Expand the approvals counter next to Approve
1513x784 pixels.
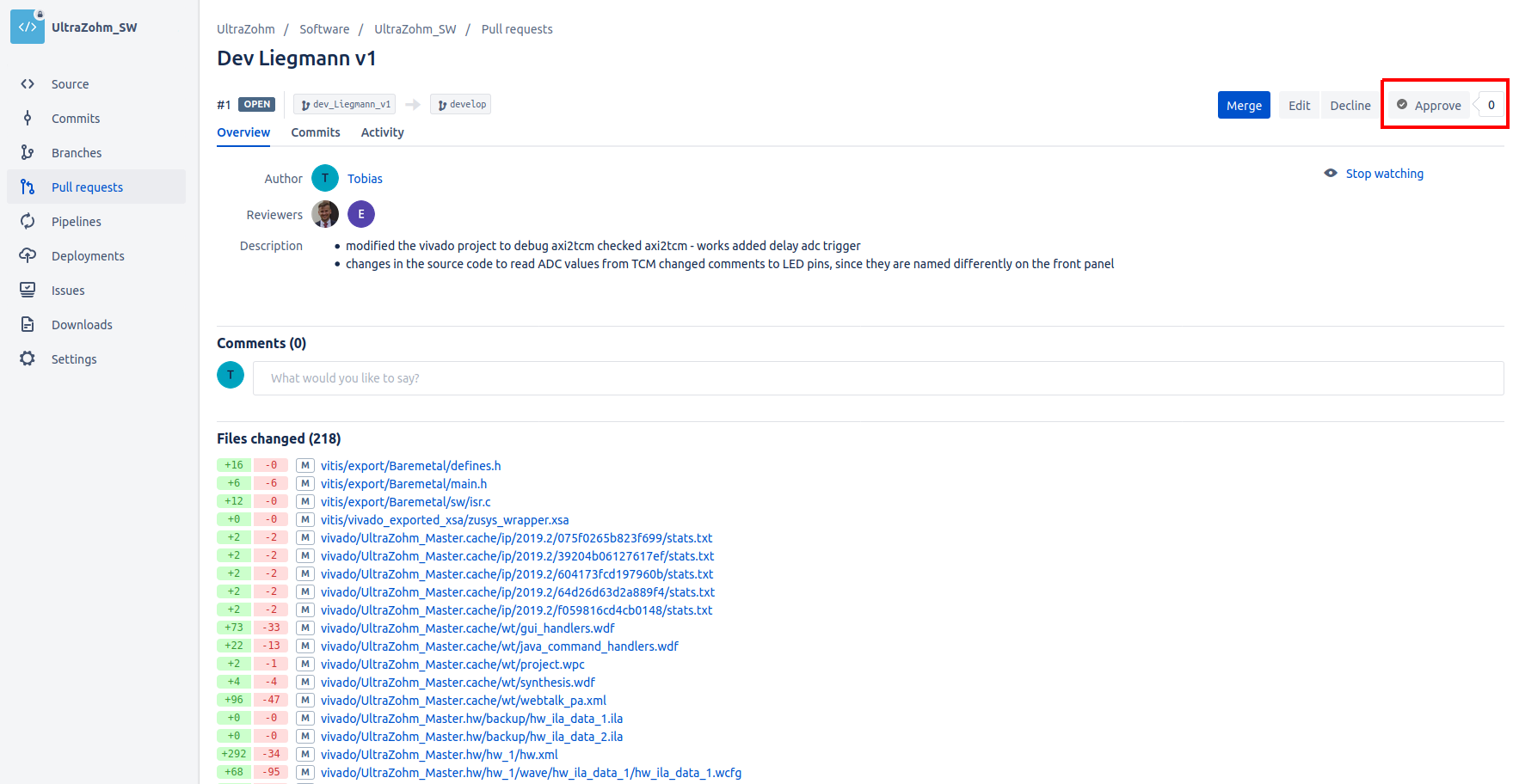pyautogui.click(x=1490, y=105)
